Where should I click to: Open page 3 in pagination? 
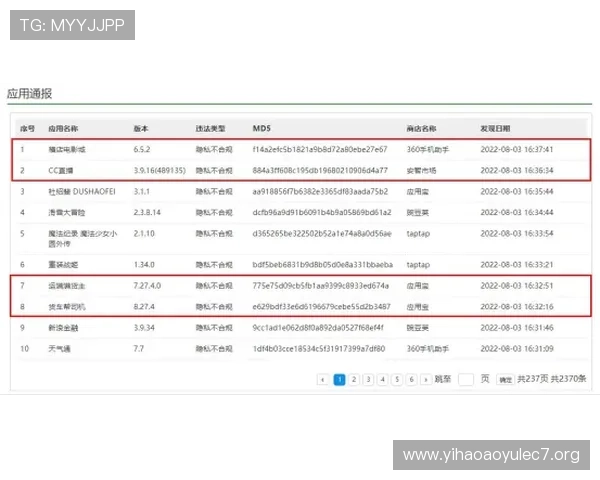point(368,379)
